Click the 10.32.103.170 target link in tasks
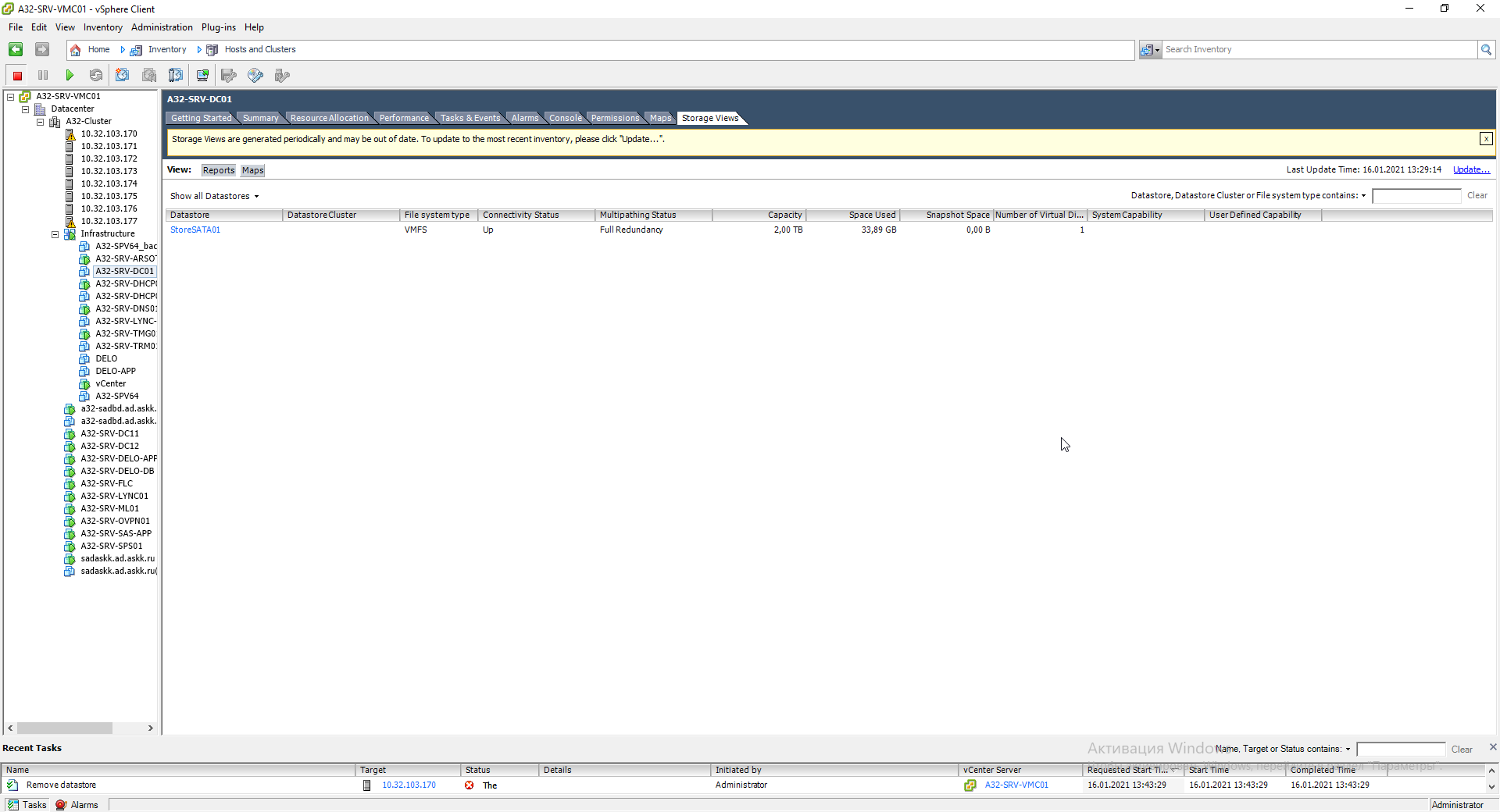The image size is (1500, 812). click(x=409, y=785)
